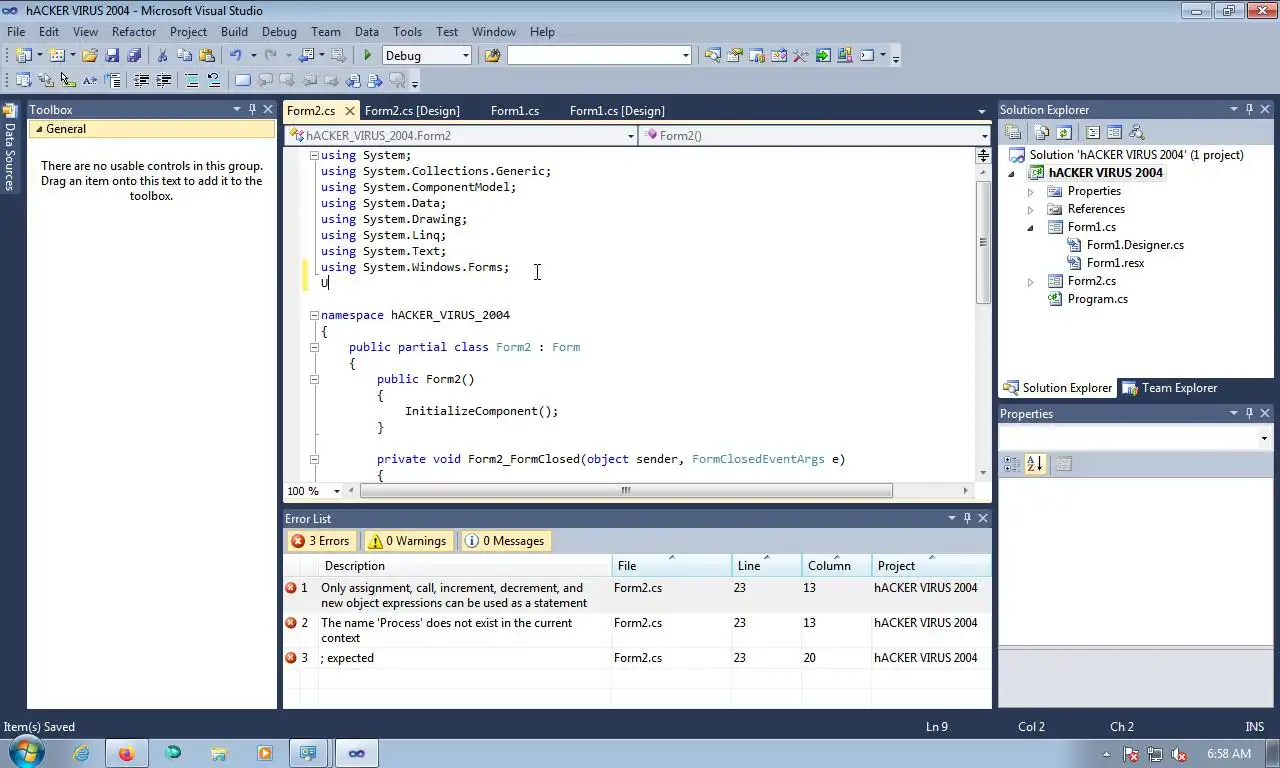Click View Class Diagram icon in Solution Explorer
1280x768 pixels.
click(1136, 132)
